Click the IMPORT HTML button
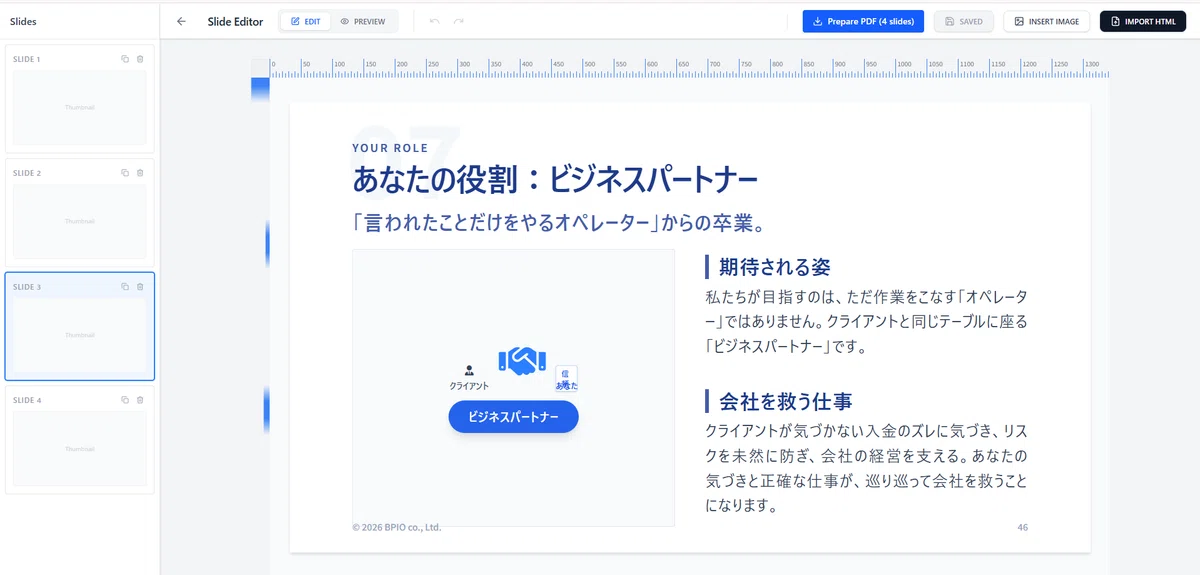Image resolution: width=1200 pixels, height=575 pixels. tap(1143, 21)
